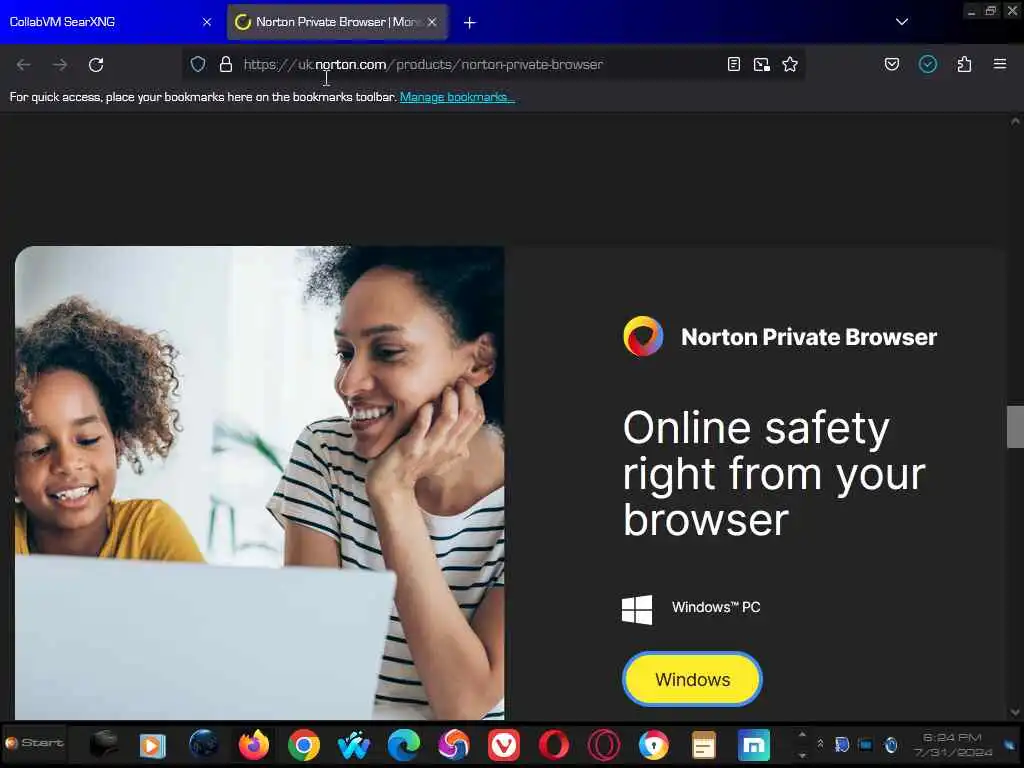1024x768 pixels.
Task: Click the scrollbar down arrow
Action: coord(1015,712)
